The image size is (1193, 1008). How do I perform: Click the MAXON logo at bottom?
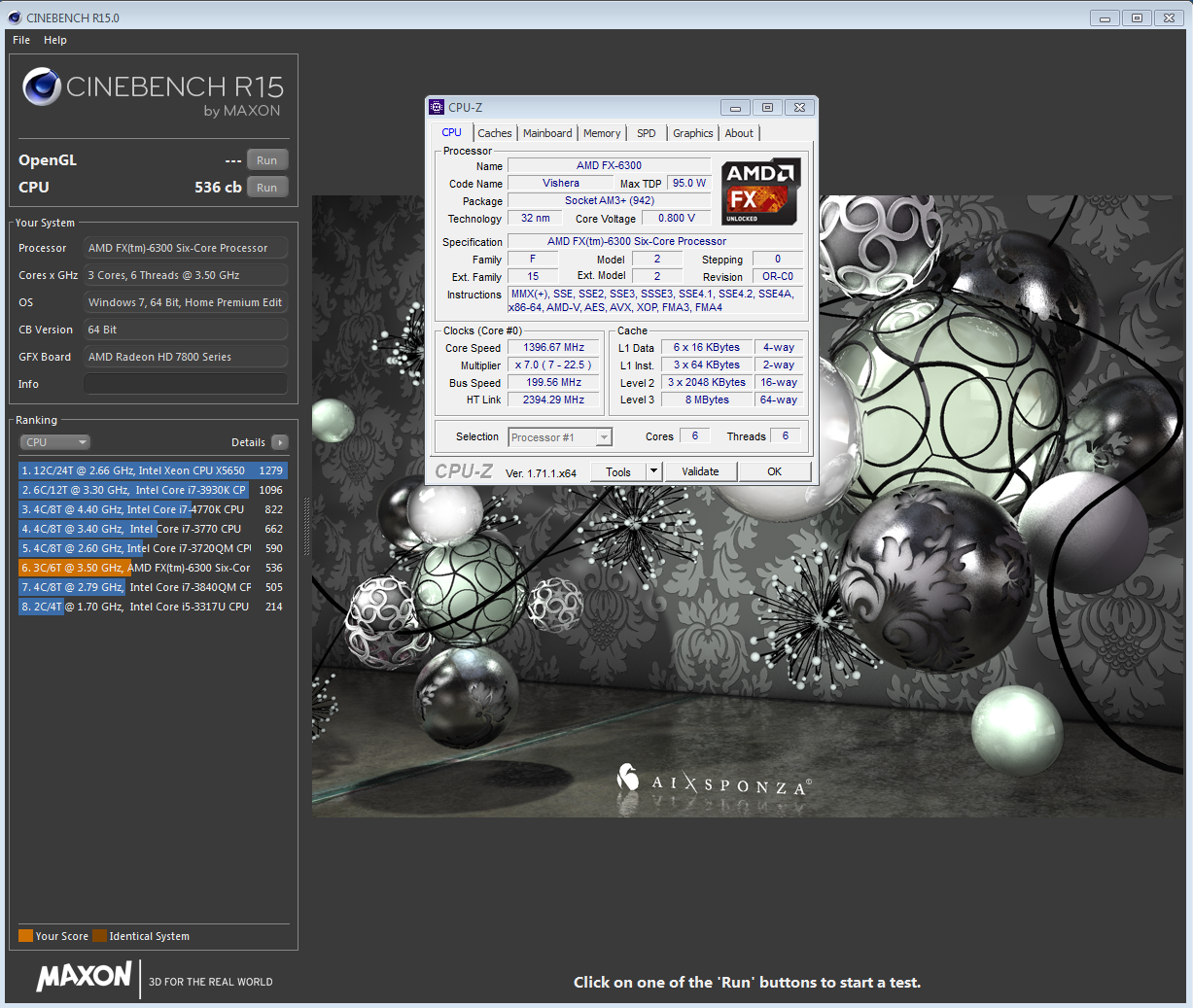85,977
